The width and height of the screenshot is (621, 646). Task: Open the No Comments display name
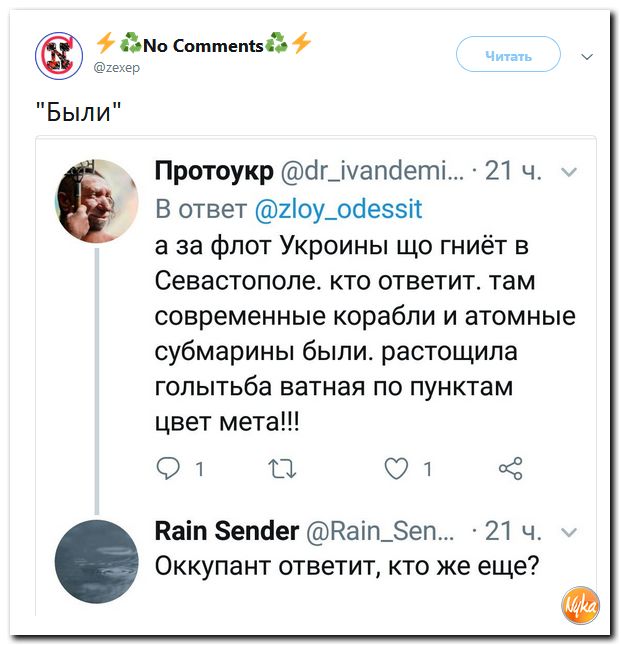pos(203,44)
